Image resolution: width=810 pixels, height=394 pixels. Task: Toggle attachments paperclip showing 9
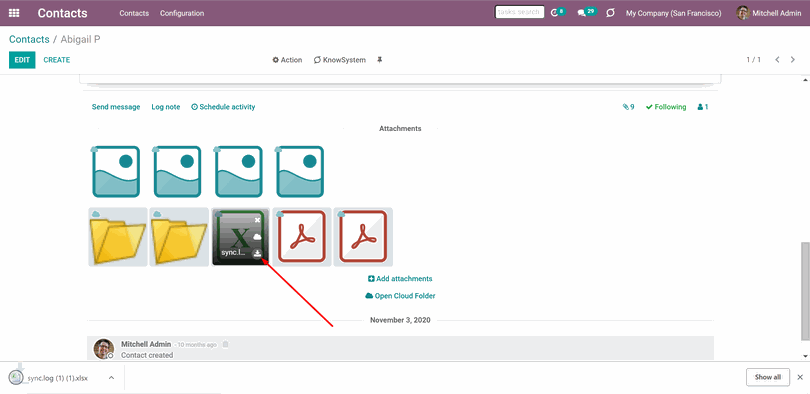(629, 107)
